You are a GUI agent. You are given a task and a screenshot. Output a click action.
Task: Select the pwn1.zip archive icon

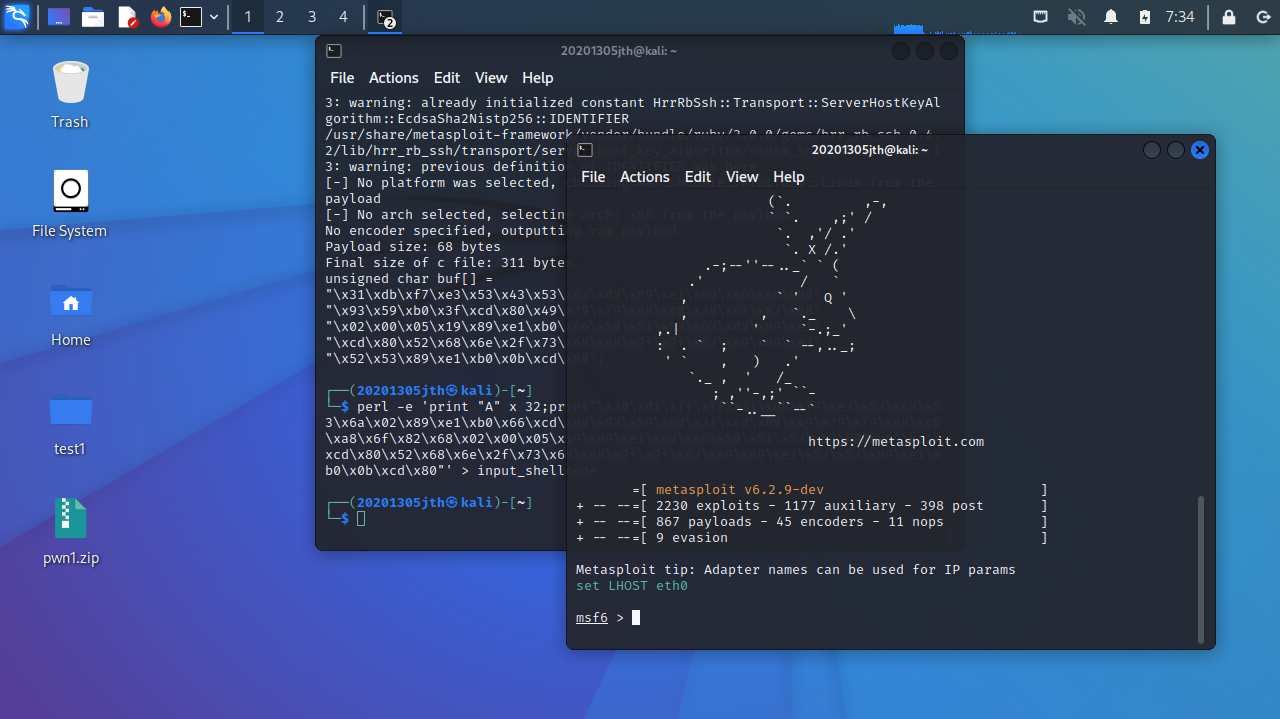click(x=70, y=531)
